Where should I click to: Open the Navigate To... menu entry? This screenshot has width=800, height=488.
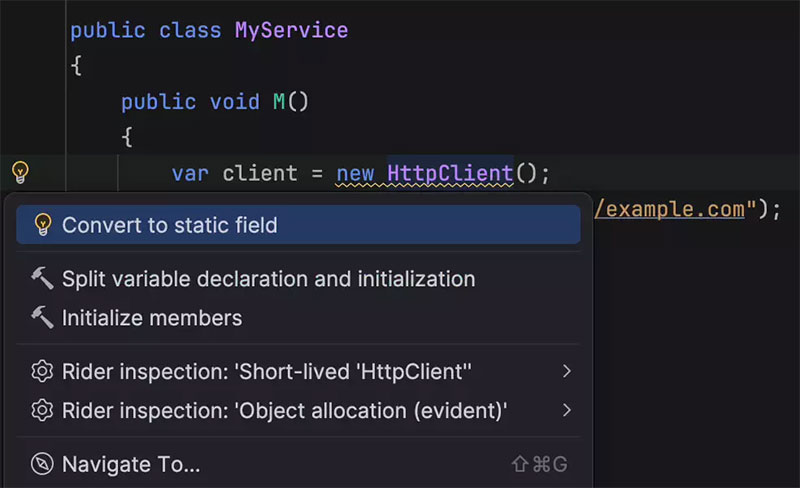coord(131,464)
